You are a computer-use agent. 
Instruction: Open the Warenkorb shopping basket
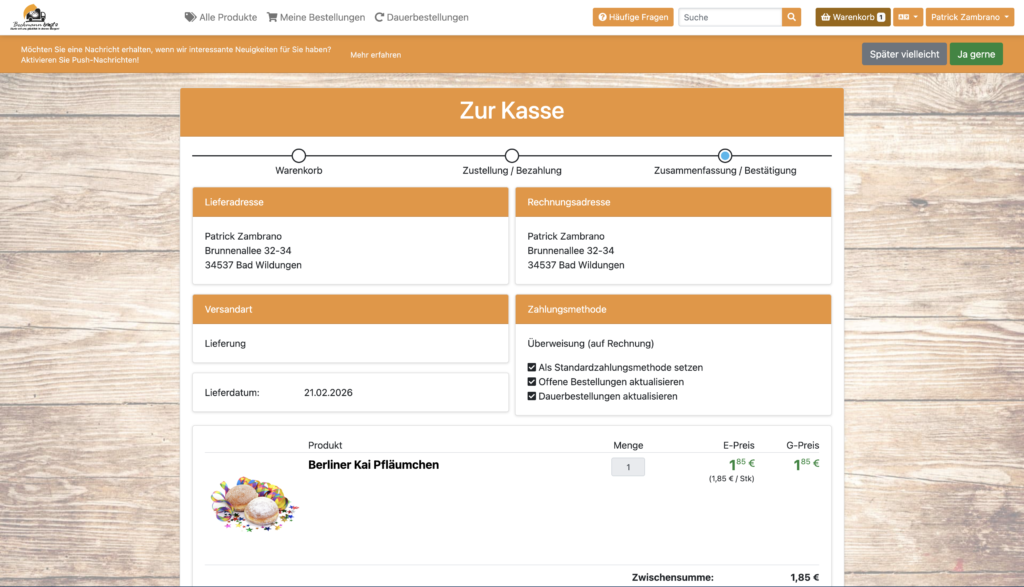click(x=852, y=17)
